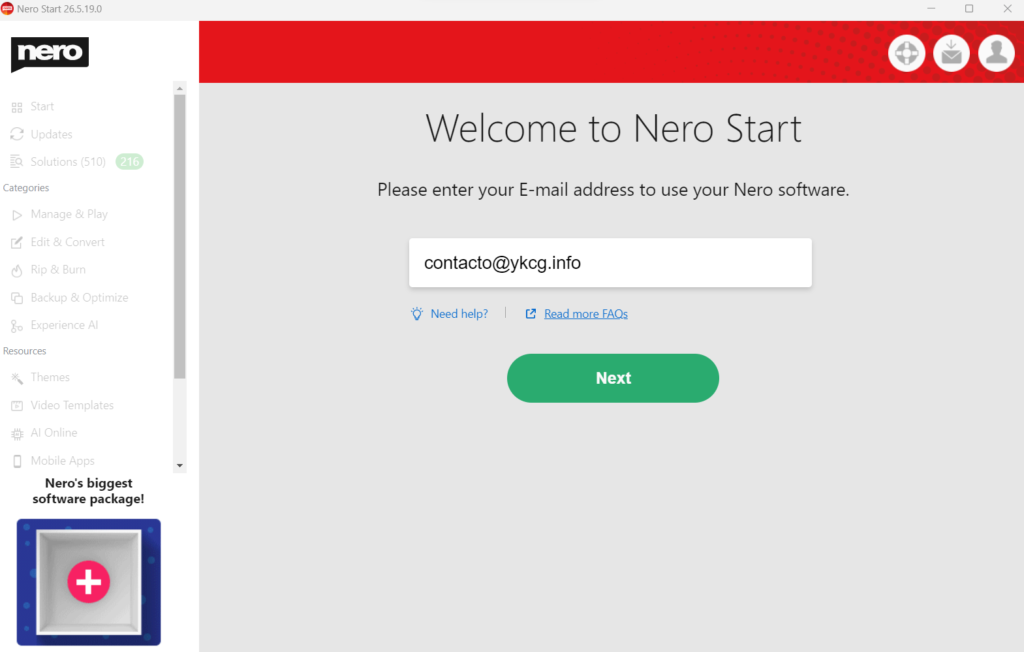
Task: Click the Categories heading text
Action: click(26, 187)
